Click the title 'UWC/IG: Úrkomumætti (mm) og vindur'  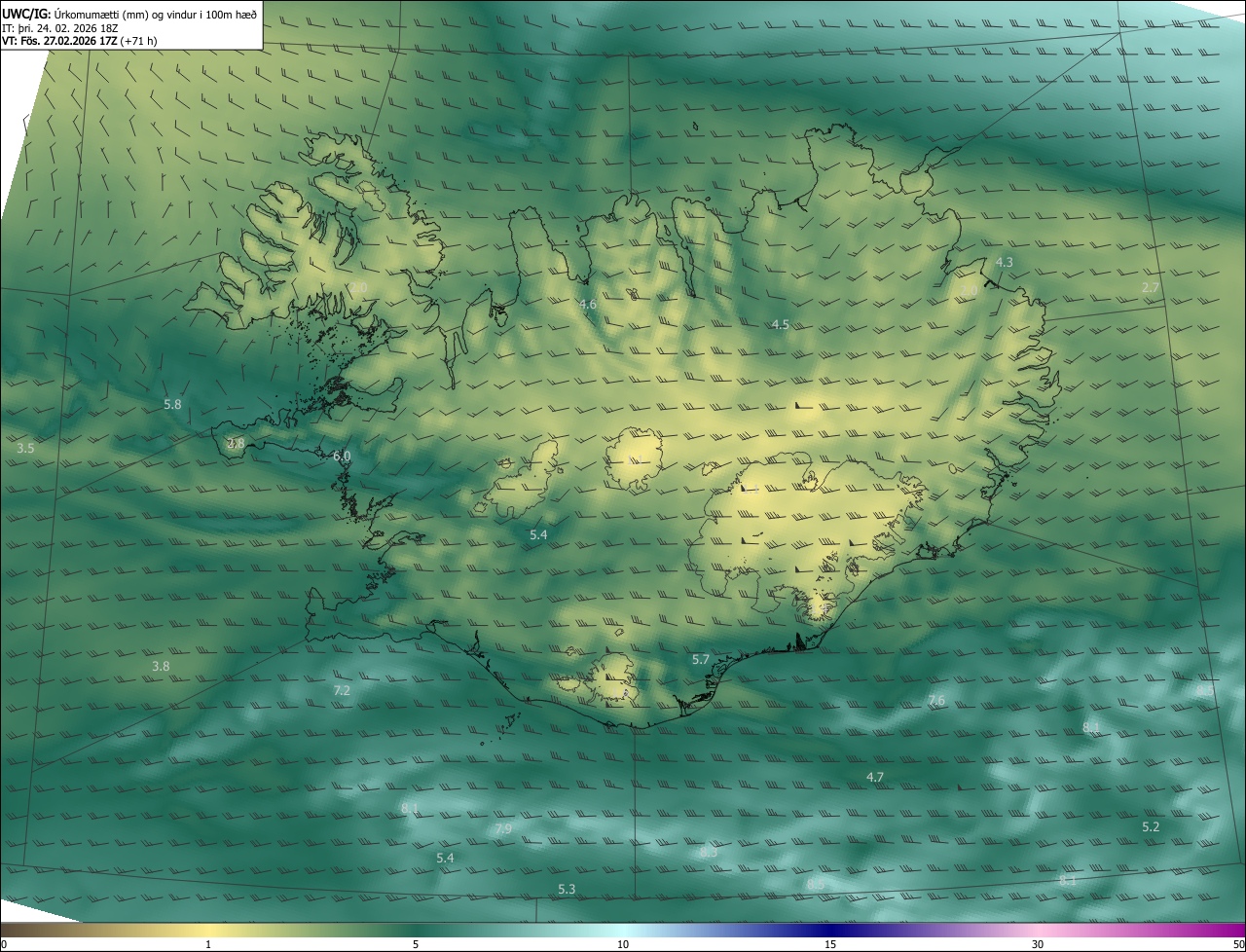[97, 15]
